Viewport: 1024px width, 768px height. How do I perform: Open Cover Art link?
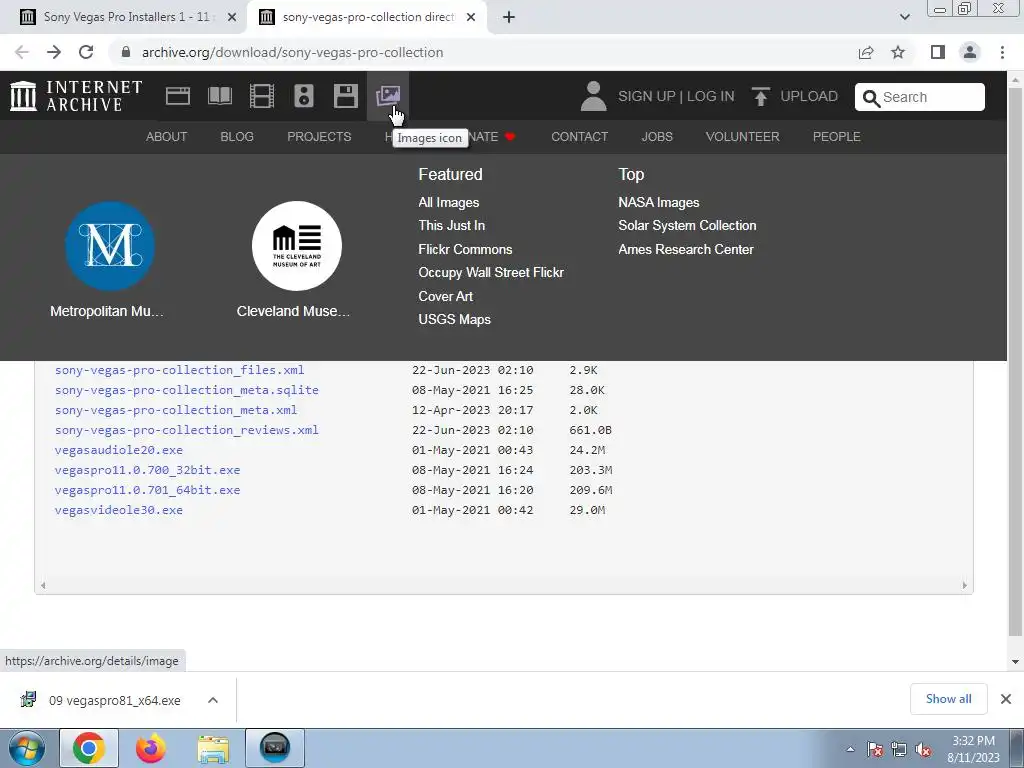coord(445,296)
